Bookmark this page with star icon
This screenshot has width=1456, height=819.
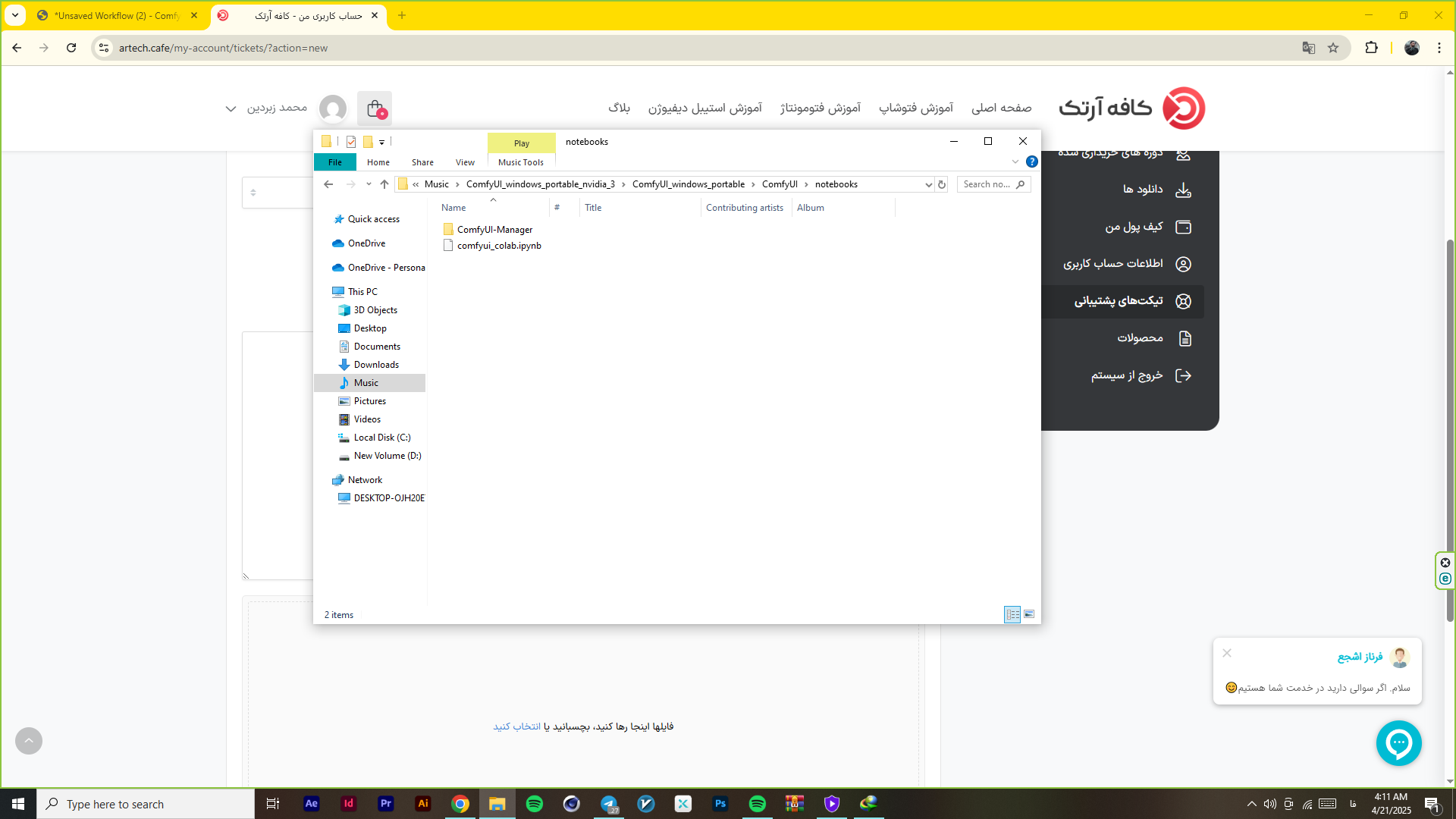1333,48
